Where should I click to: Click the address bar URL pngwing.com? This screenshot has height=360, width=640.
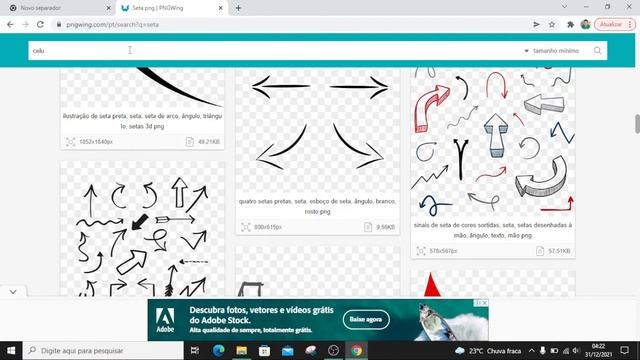click(113, 24)
